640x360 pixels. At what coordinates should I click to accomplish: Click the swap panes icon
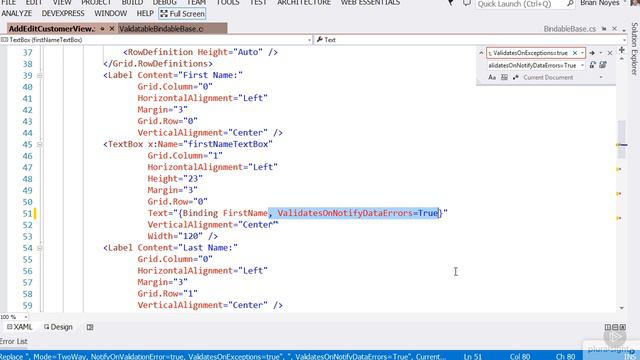click(90, 327)
